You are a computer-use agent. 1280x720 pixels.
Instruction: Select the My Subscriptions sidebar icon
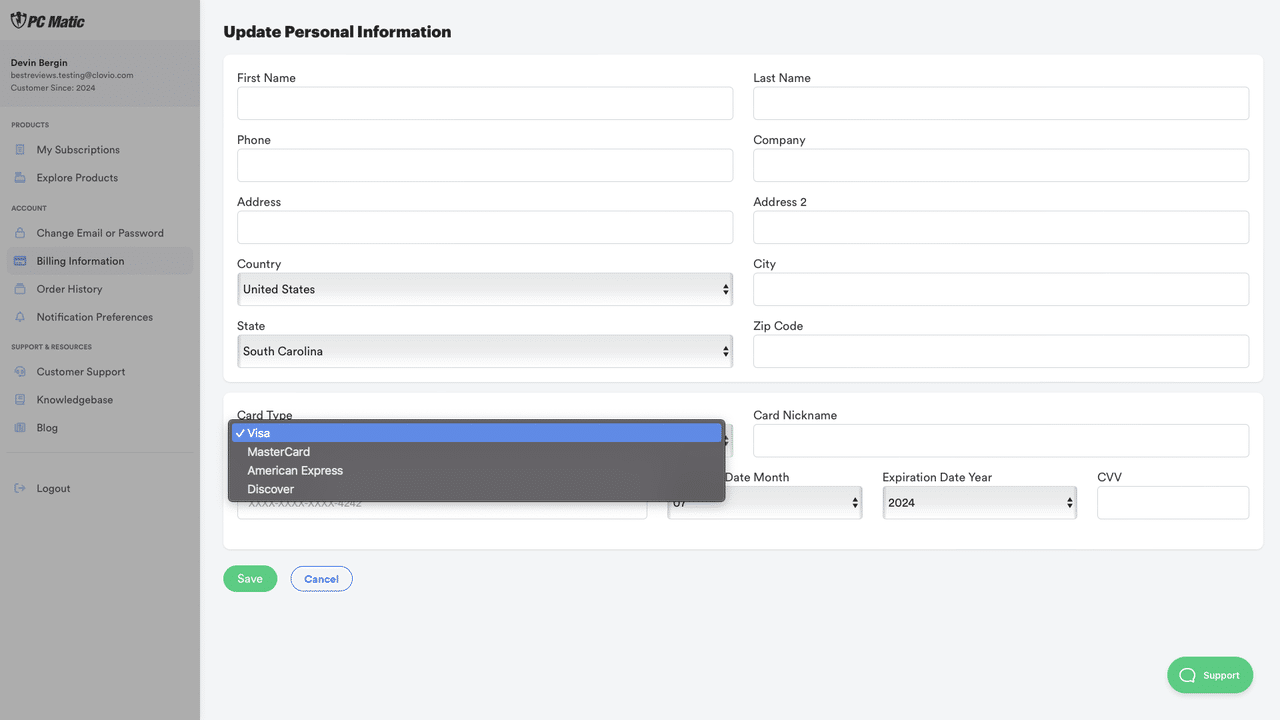pos(20,149)
